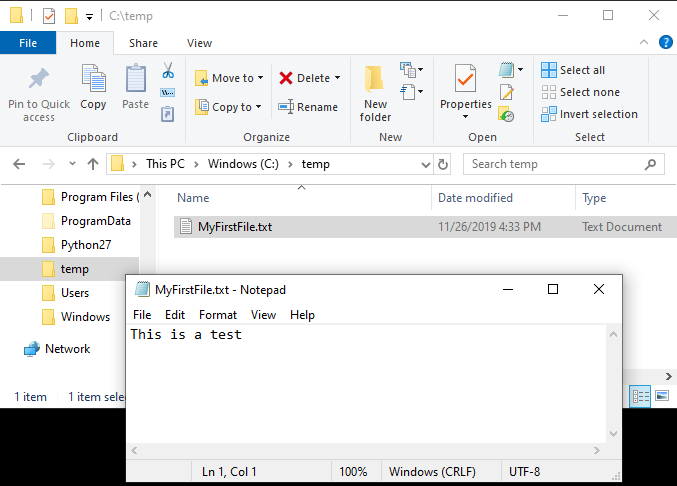Click Select all
Image resolution: width=677 pixels, height=486 pixels.
click(573, 70)
